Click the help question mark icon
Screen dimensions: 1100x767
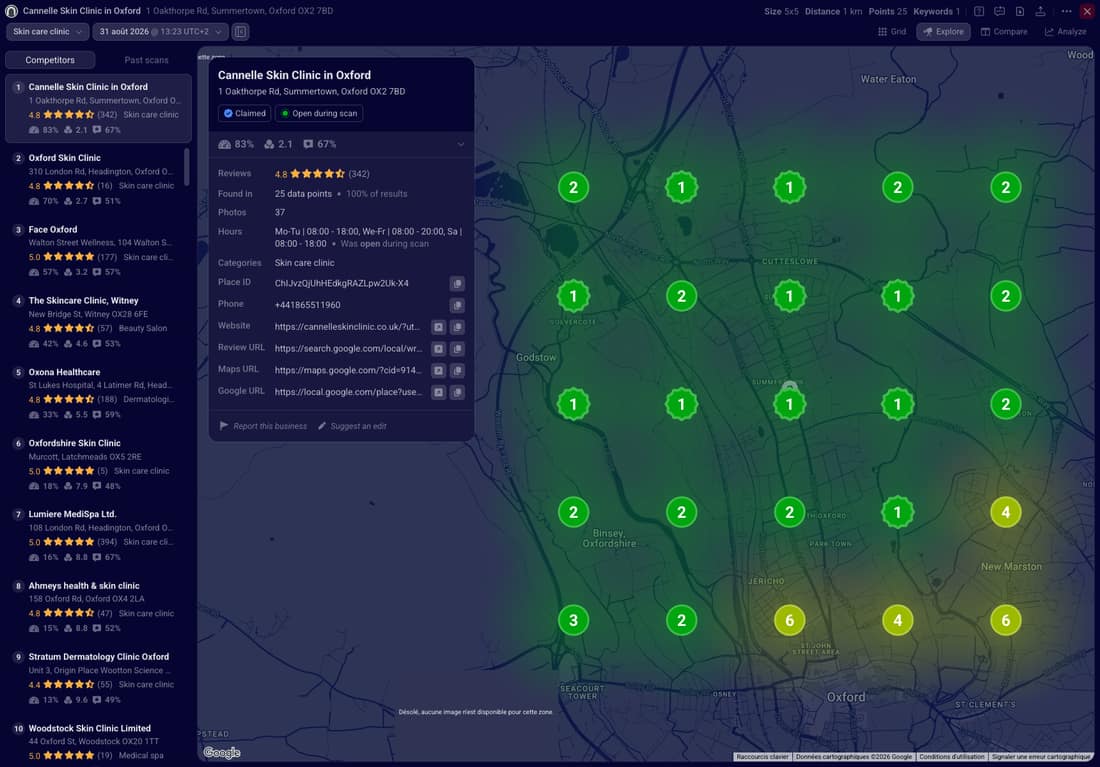point(979,11)
